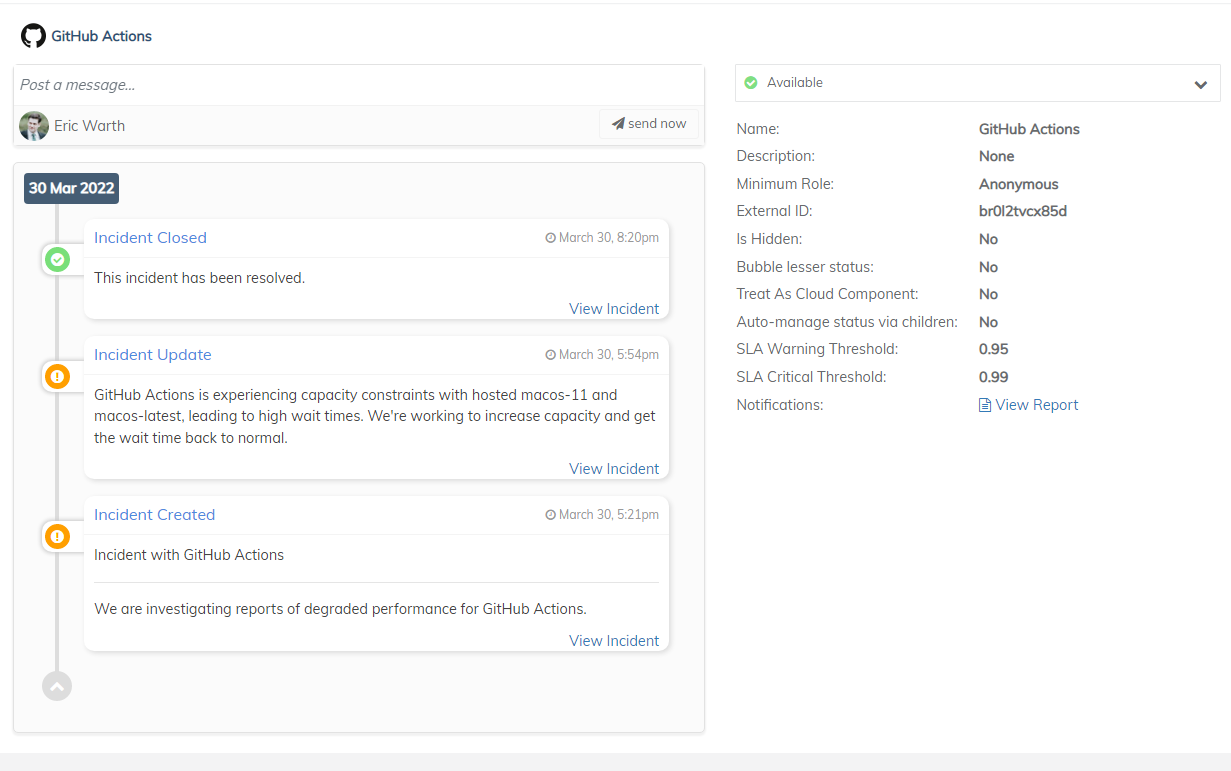Click the orange Incident Created warning marker

tap(57, 537)
